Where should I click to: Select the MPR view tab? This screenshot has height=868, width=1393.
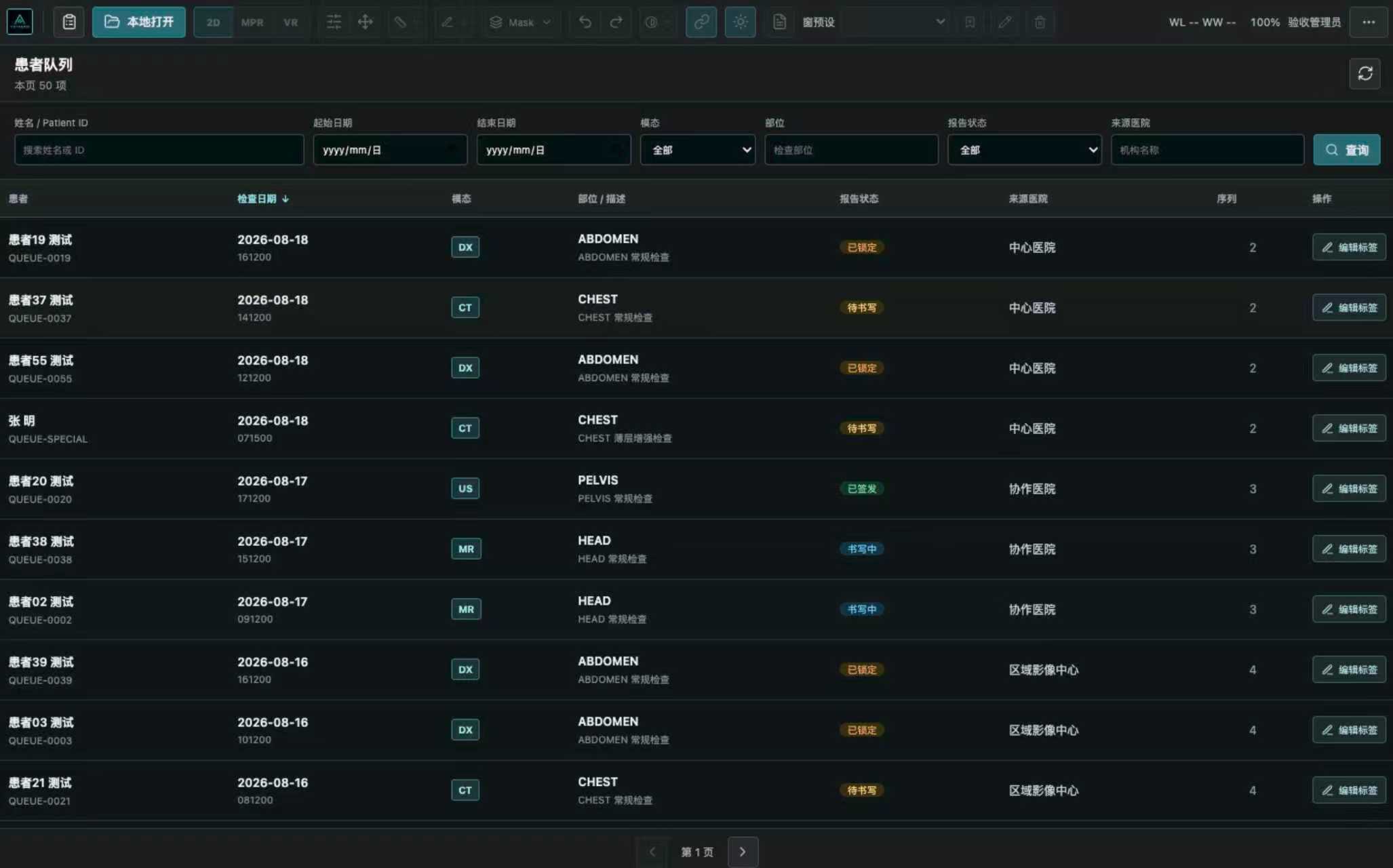click(252, 22)
